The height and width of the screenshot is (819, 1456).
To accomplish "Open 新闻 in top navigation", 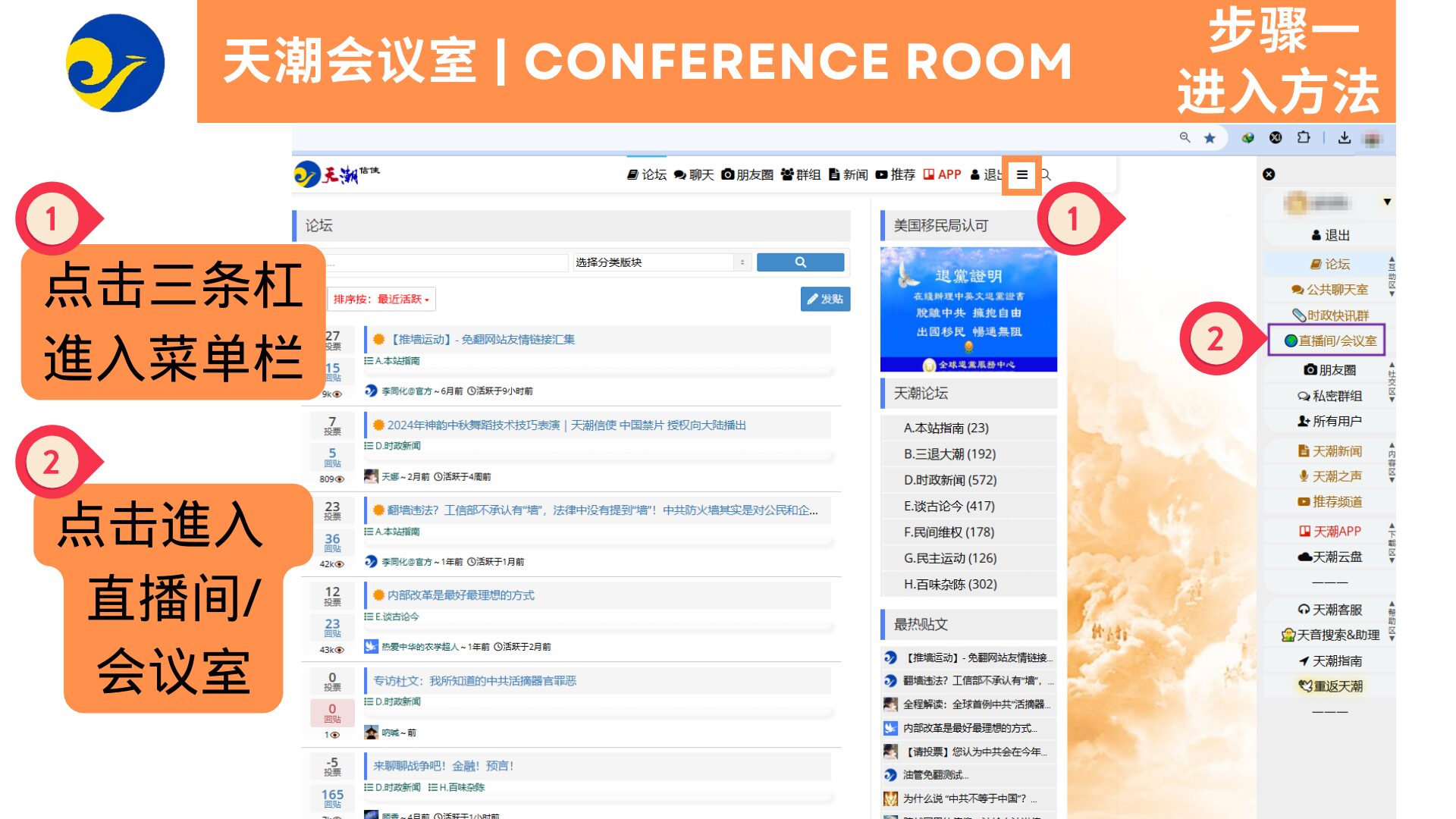I will click(x=848, y=174).
